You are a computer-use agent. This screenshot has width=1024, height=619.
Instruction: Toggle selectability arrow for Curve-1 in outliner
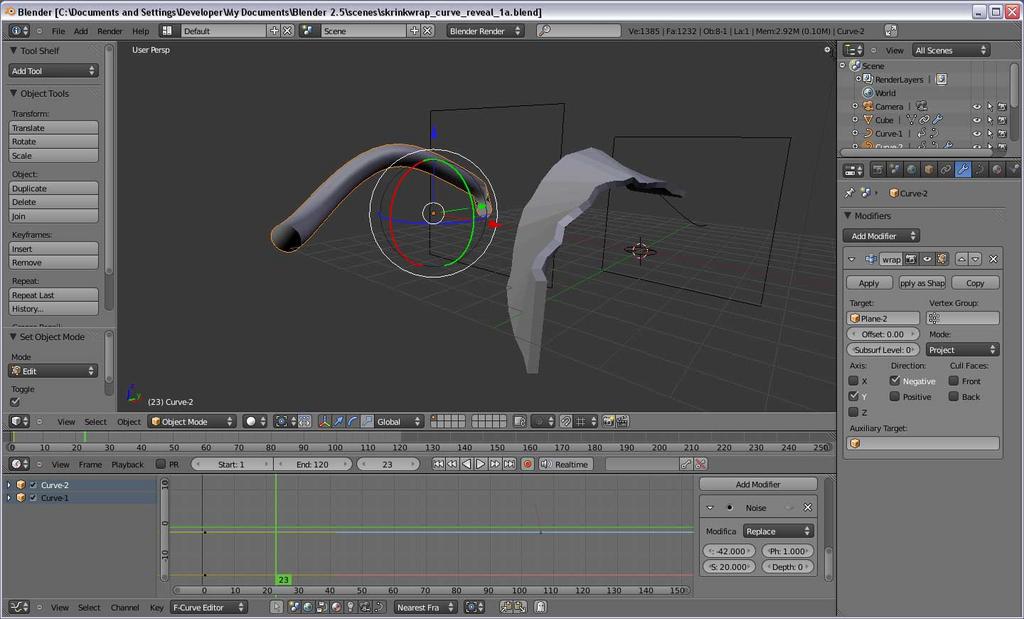coord(990,133)
